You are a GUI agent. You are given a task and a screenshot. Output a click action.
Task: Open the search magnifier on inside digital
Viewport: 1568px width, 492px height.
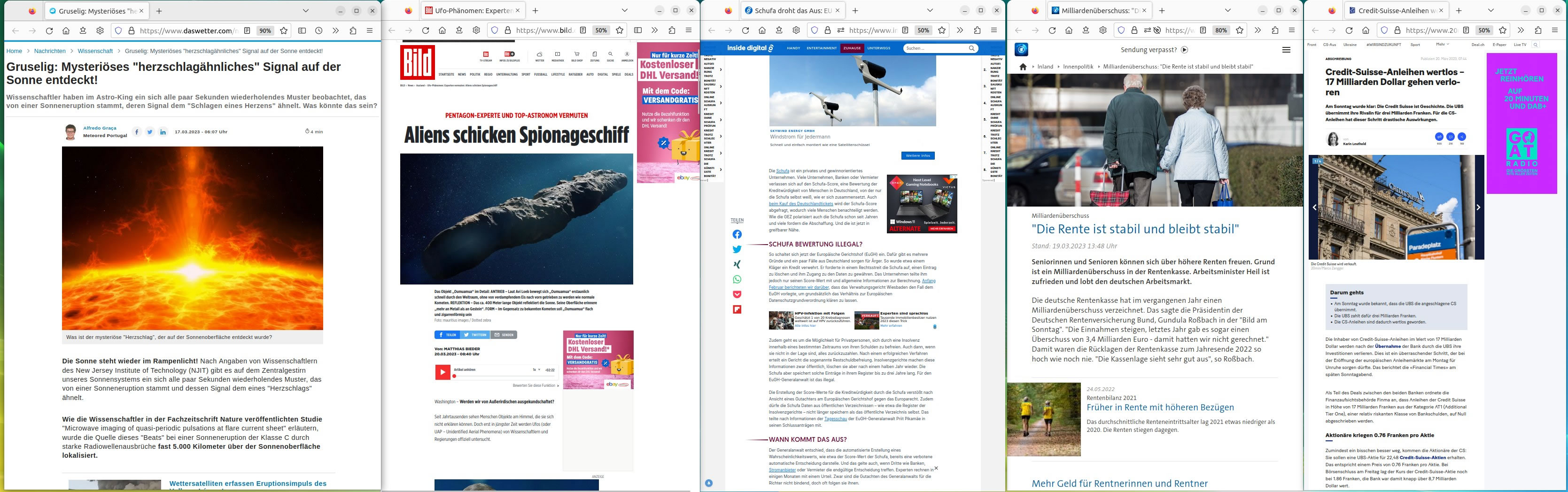point(971,48)
